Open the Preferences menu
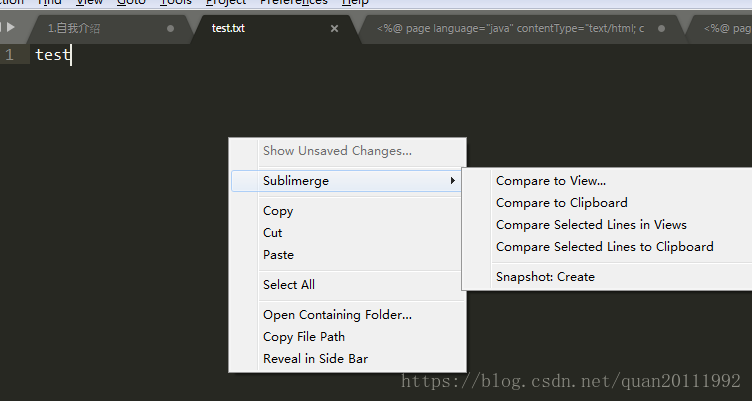The height and width of the screenshot is (401, 752). [294, 2]
